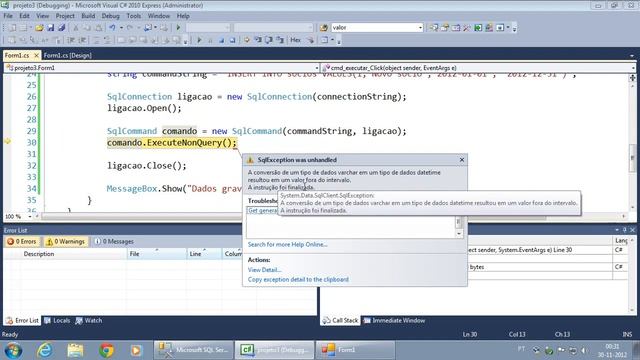Click the troubleshooting tips scroll down arrow

pyautogui.click(x=459, y=234)
